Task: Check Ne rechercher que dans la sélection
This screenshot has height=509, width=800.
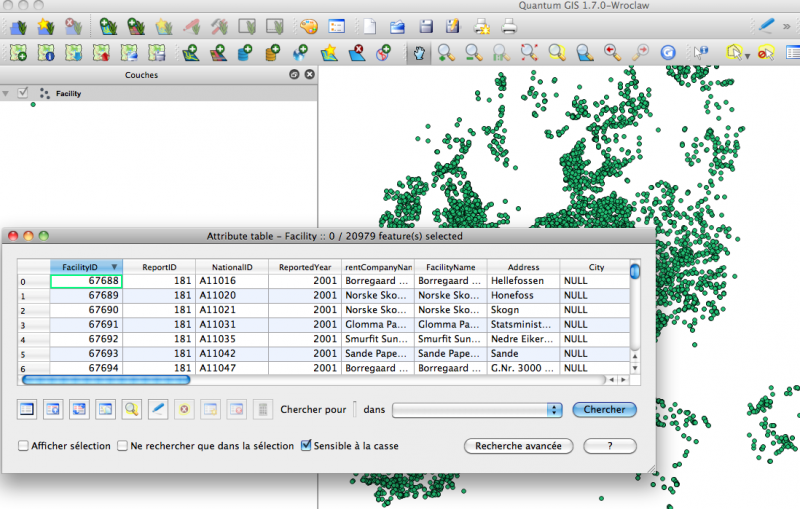Action: pyautogui.click(x=123, y=446)
